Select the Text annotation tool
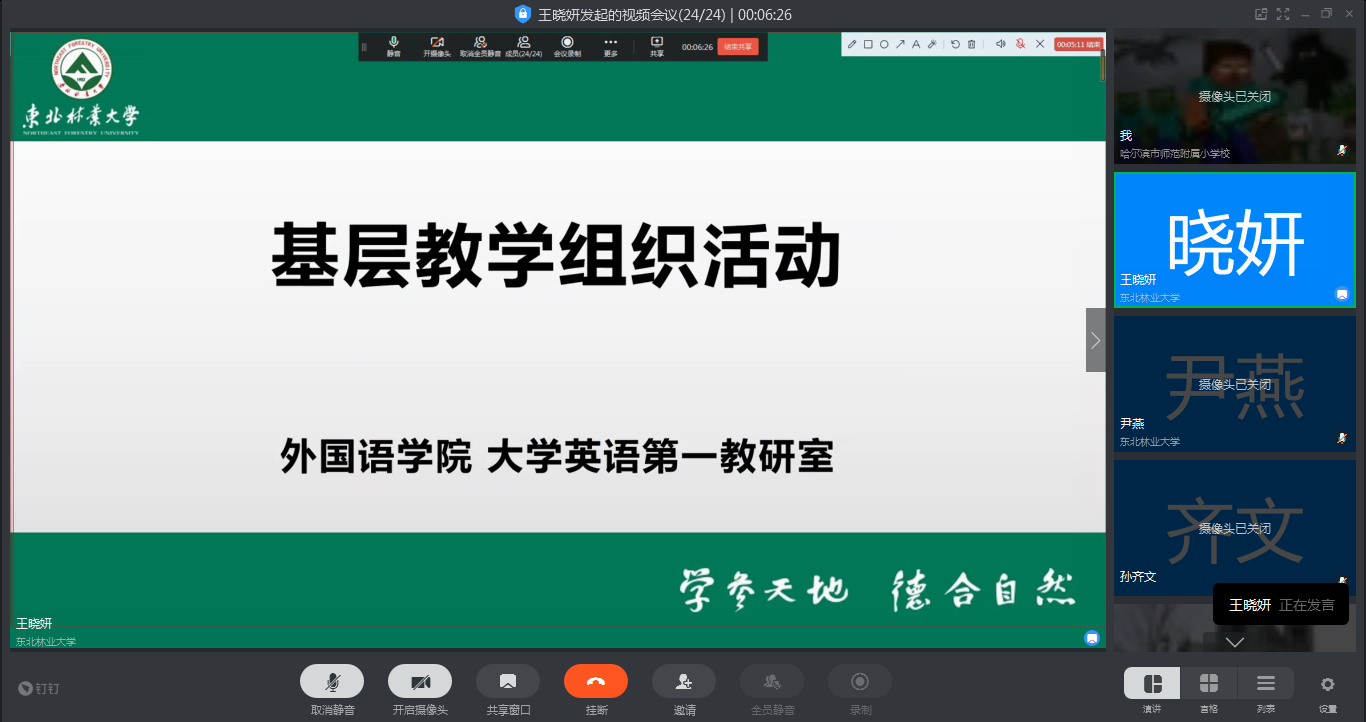 [916, 44]
